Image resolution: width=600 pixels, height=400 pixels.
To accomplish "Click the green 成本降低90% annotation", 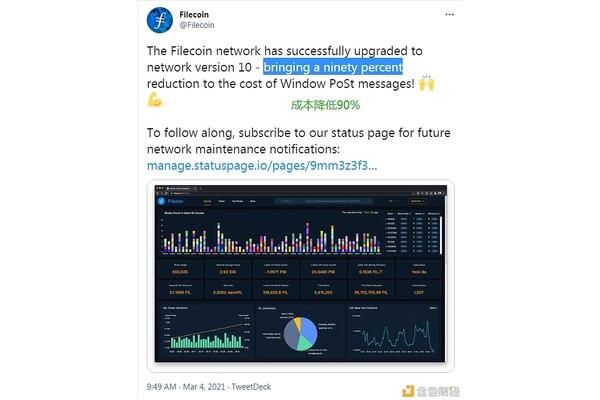I will [x=325, y=105].
